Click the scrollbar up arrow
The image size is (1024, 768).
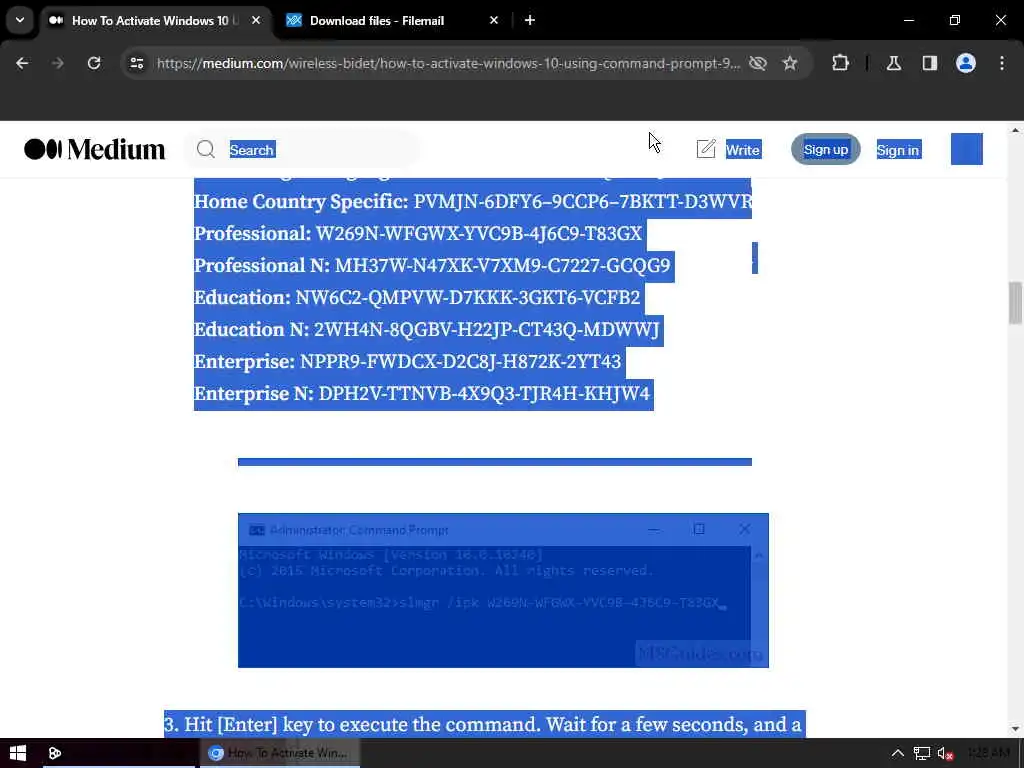[1015, 130]
